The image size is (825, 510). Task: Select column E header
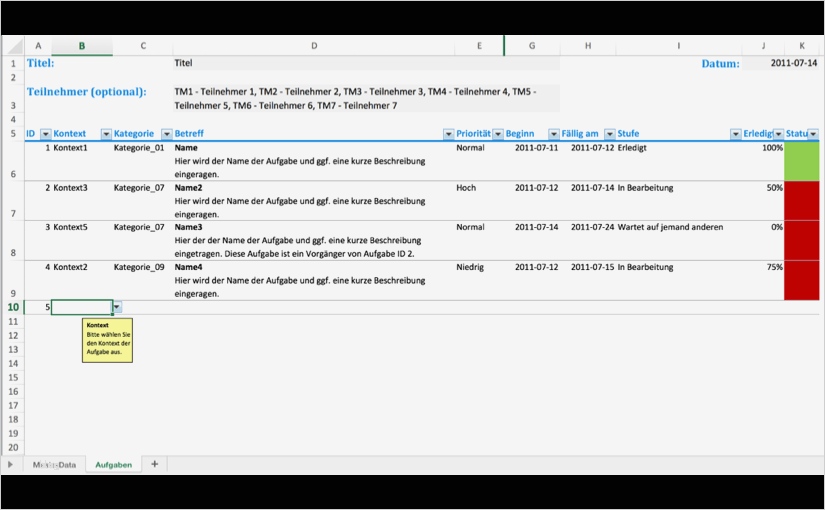[x=479, y=46]
